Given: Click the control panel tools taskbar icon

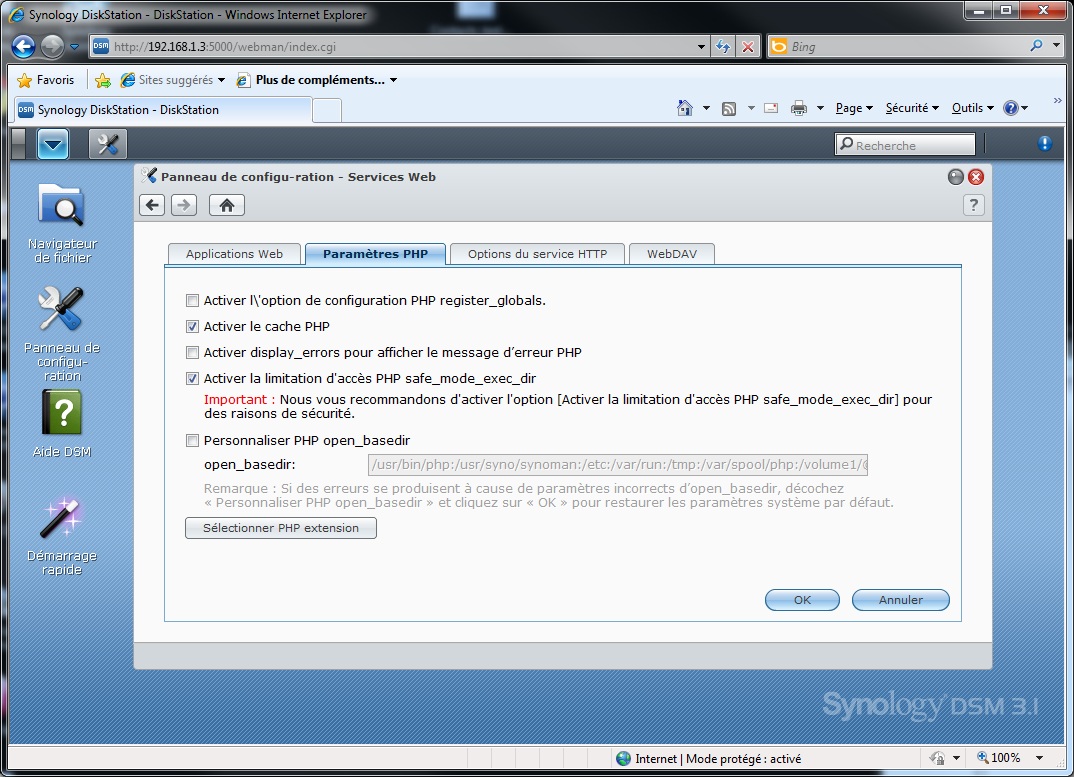Looking at the screenshot, I should pyautogui.click(x=108, y=144).
